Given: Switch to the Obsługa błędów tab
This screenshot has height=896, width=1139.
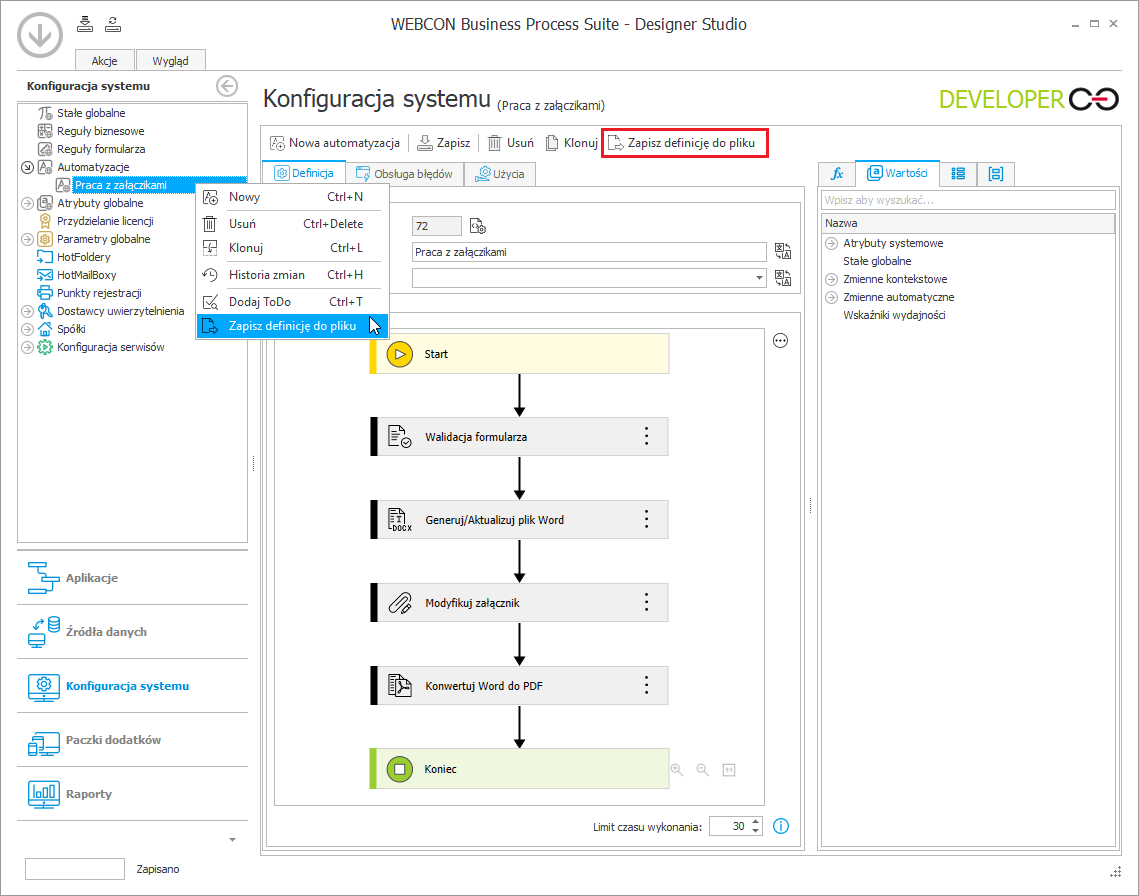Looking at the screenshot, I should (404, 174).
